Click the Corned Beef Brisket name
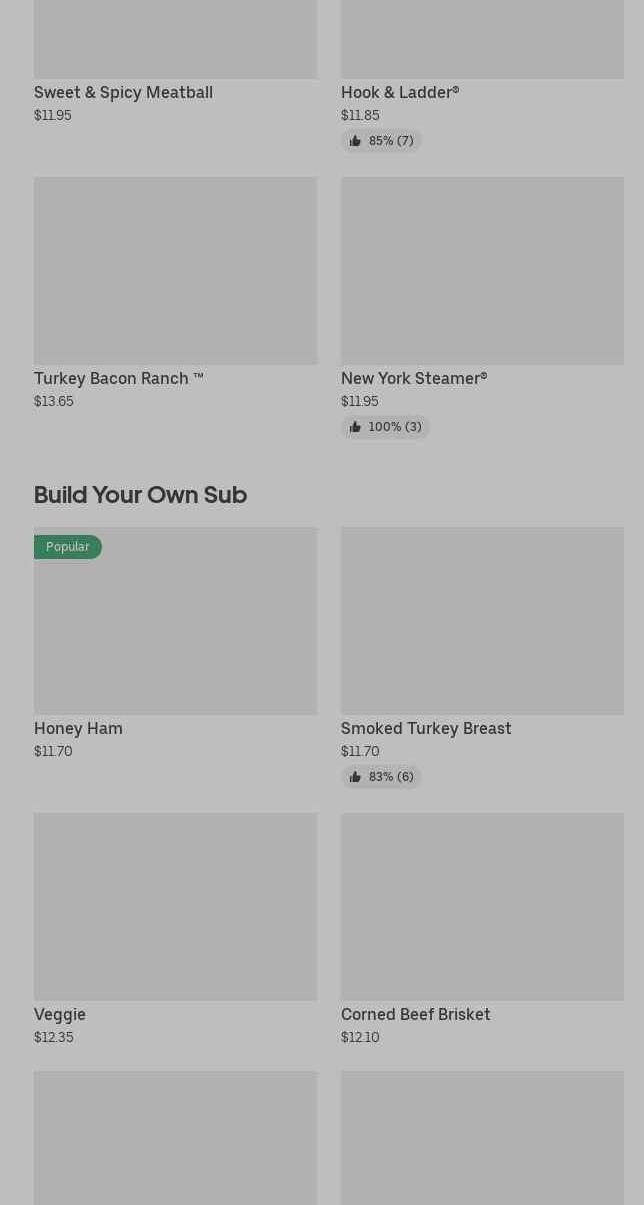Screen dimensions: 644x1205 416,1014
